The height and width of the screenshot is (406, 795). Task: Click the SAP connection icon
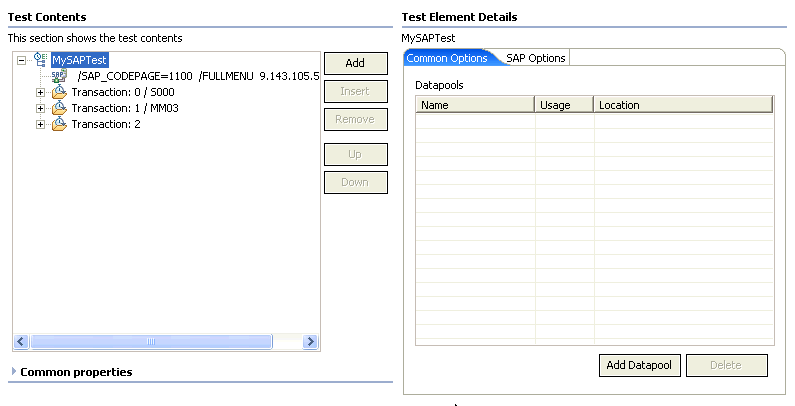(x=59, y=76)
